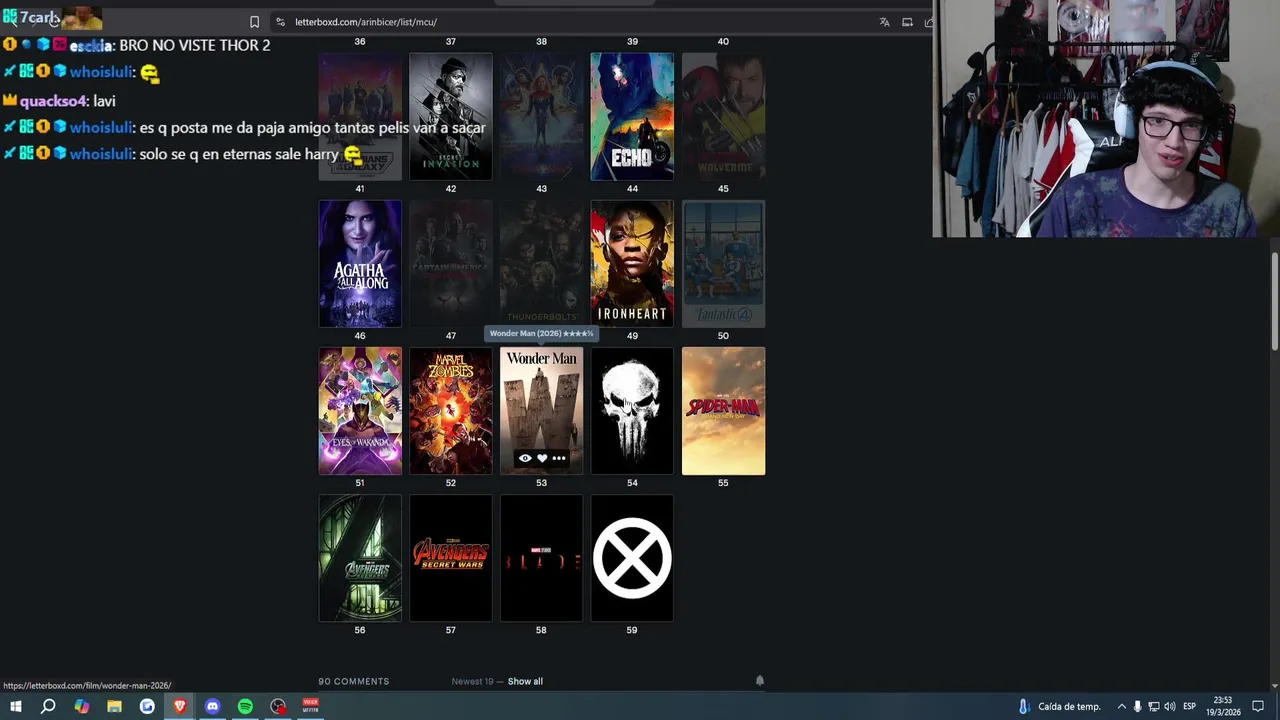Change the ESP keyboard language indicator
The image size is (1280, 720).
[1189, 706]
